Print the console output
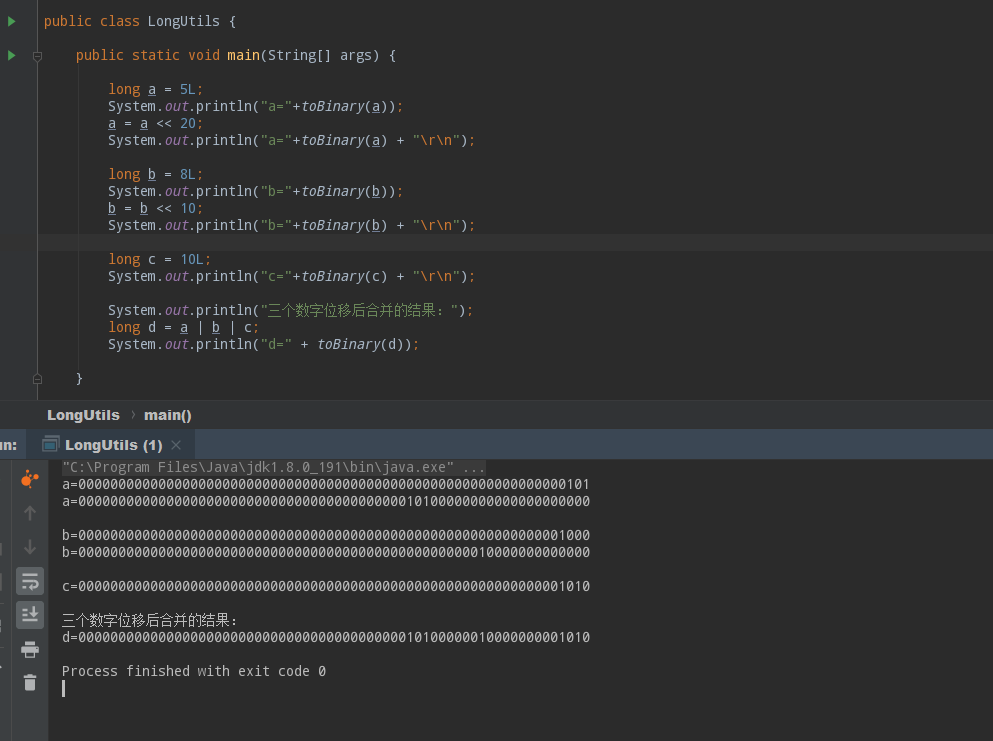The height and width of the screenshot is (741, 993). click(30, 649)
